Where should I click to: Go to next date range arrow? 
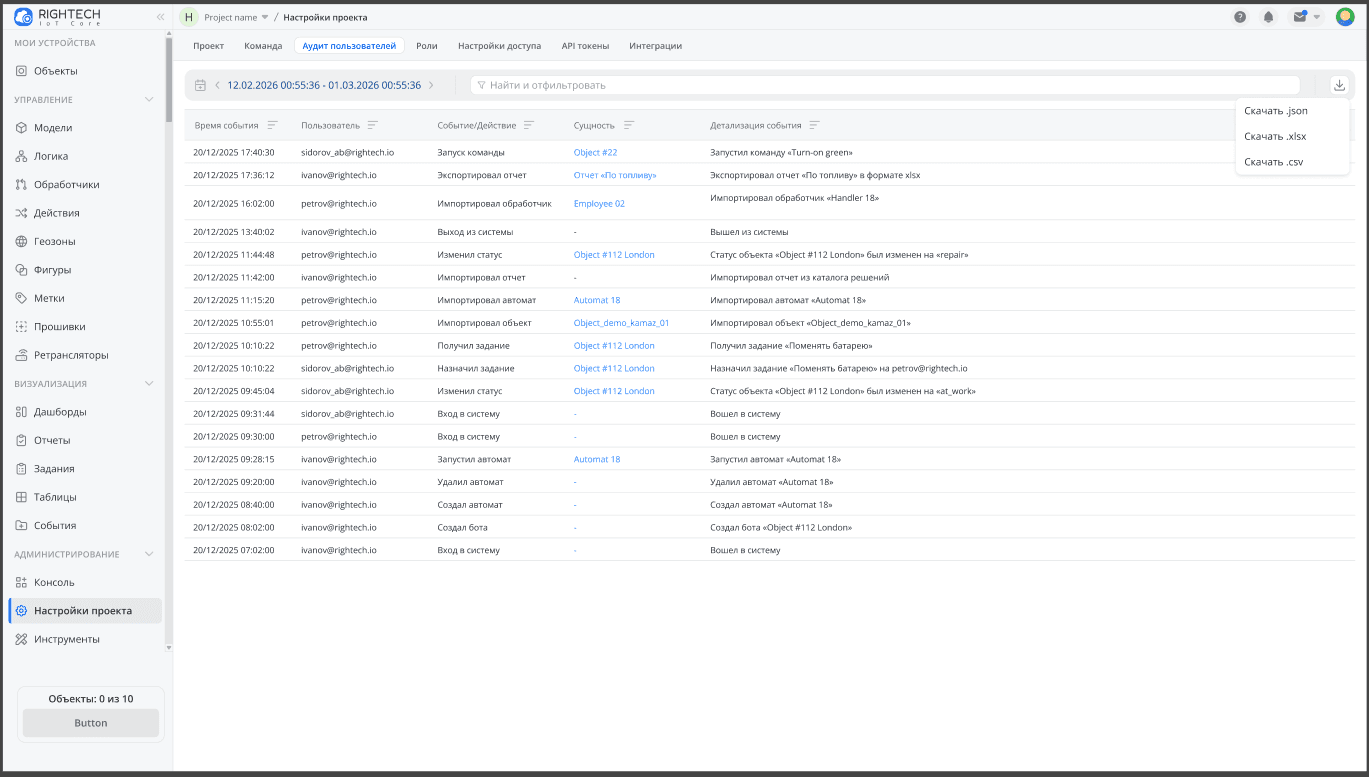431,85
